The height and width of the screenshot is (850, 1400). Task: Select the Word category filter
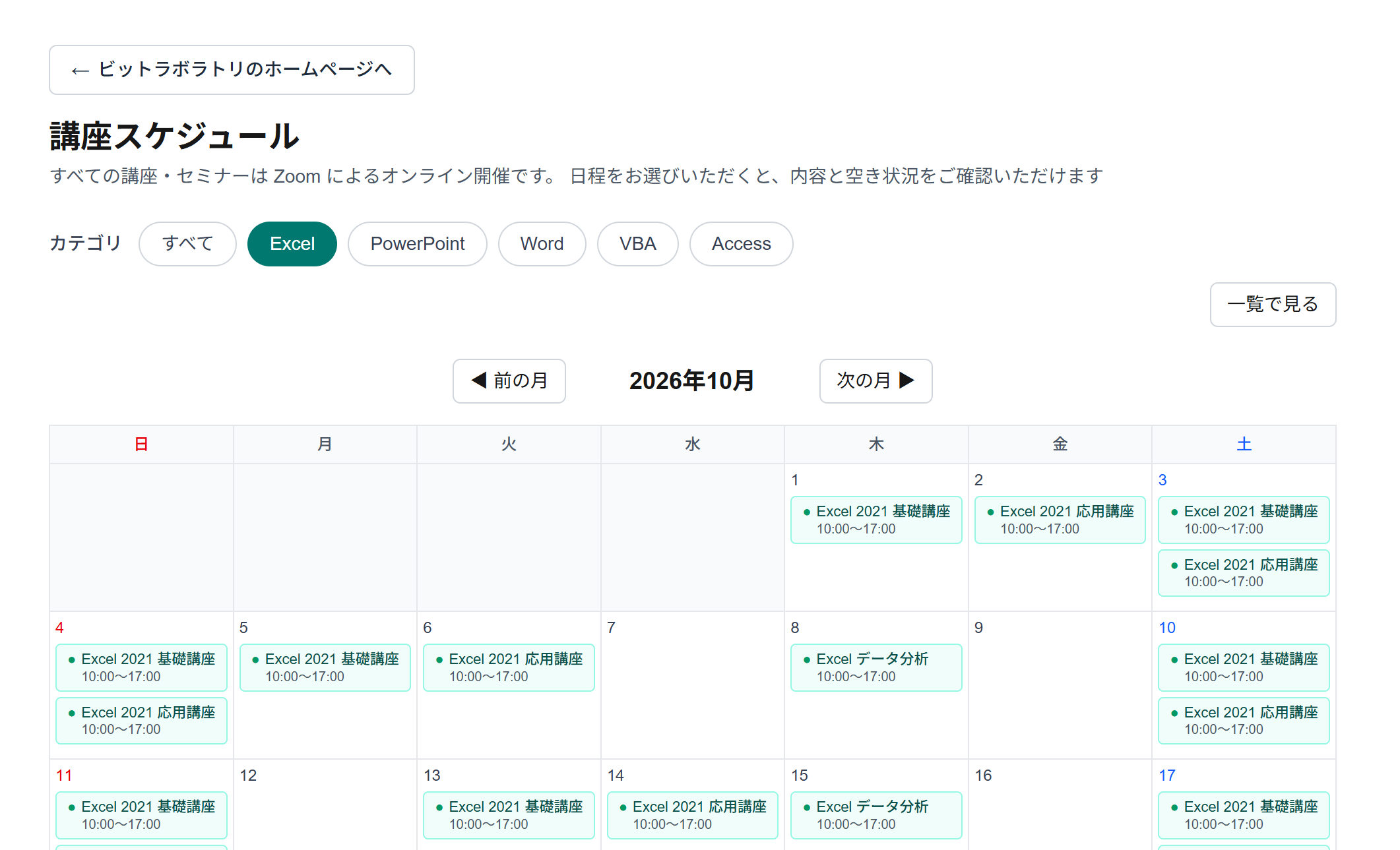[542, 244]
